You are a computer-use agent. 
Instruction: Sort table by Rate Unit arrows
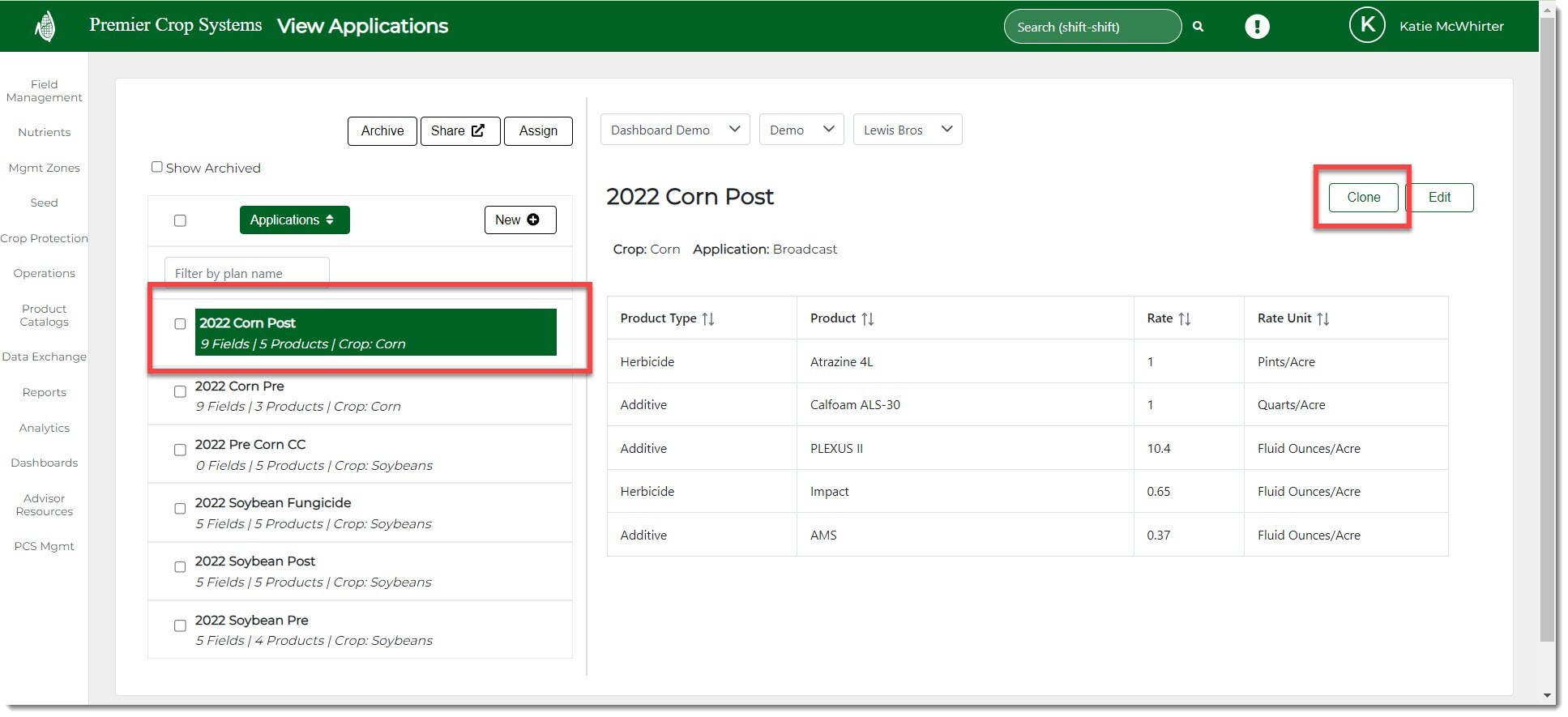[x=1323, y=318]
